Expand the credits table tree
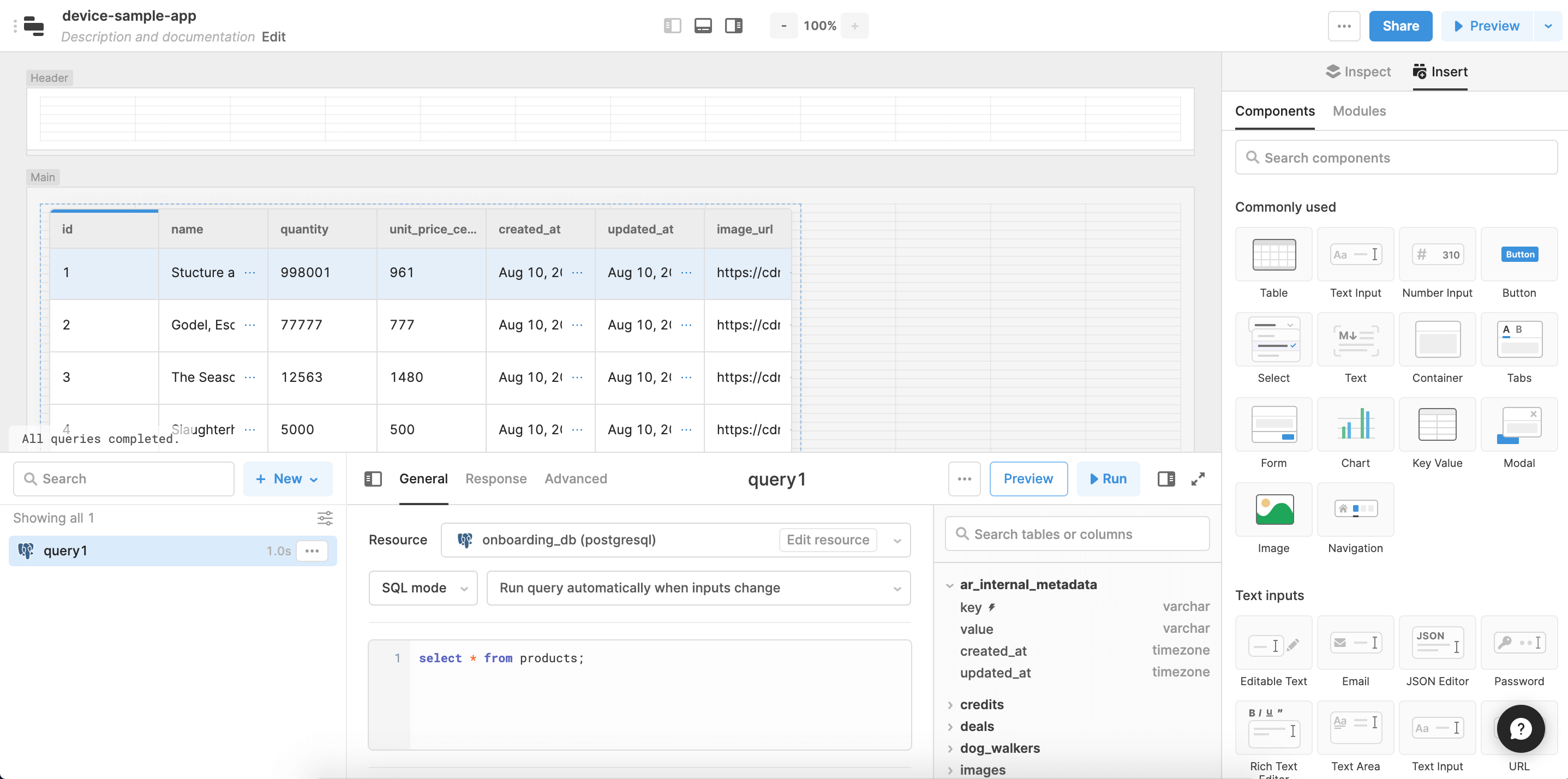Viewport: 1568px width, 779px height. click(950, 705)
